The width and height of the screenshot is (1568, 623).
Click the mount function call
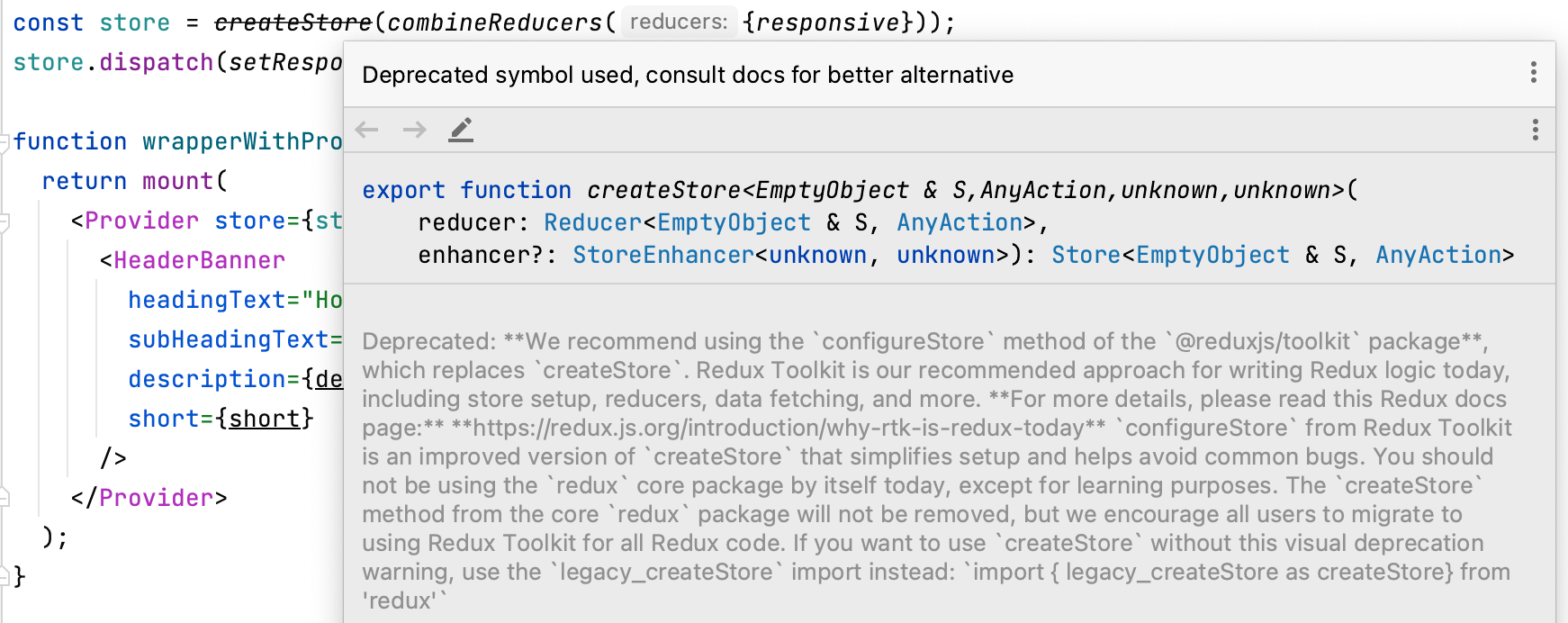tap(177, 181)
